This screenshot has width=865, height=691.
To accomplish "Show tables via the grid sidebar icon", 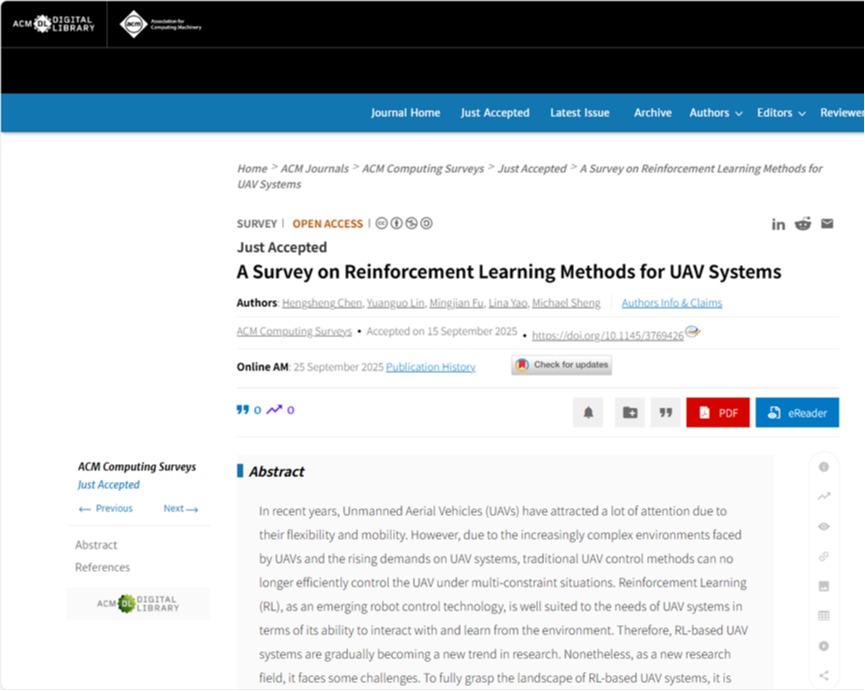I will pos(824,616).
